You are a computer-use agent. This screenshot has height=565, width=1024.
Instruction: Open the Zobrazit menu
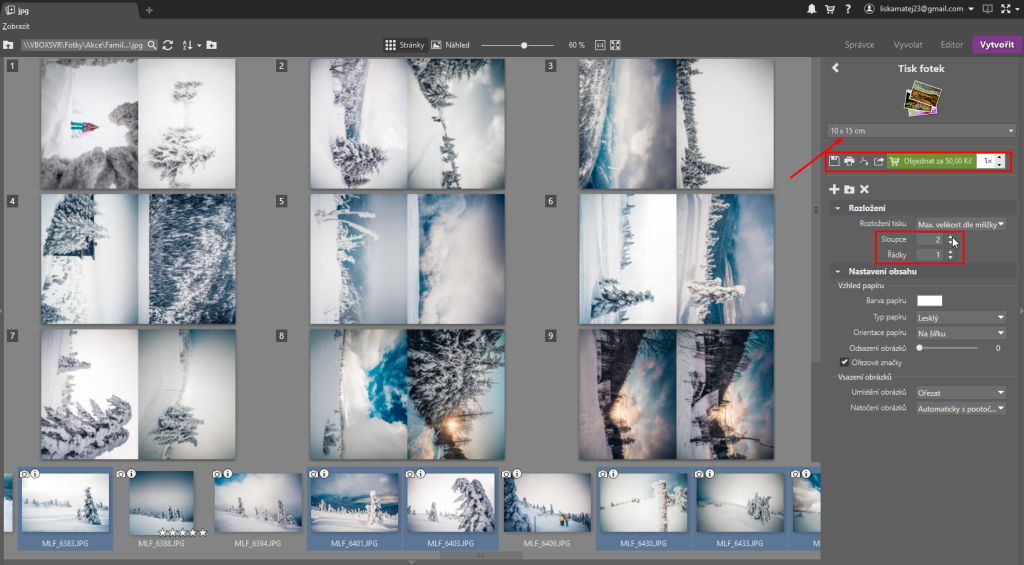16,27
